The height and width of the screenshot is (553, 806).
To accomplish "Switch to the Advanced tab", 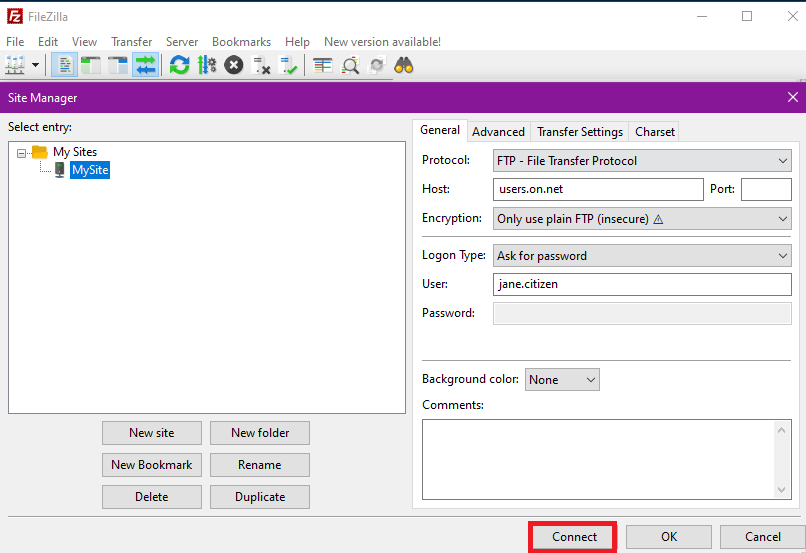I will click(499, 132).
